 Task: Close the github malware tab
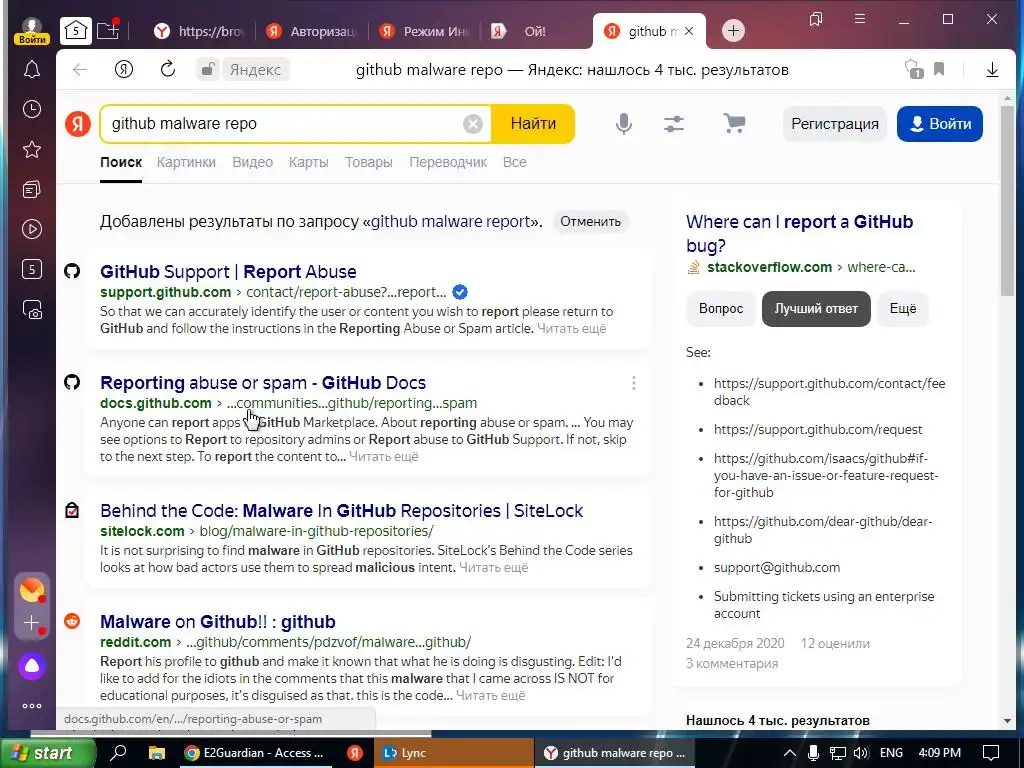pyautogui.click(x=689, y=31)
